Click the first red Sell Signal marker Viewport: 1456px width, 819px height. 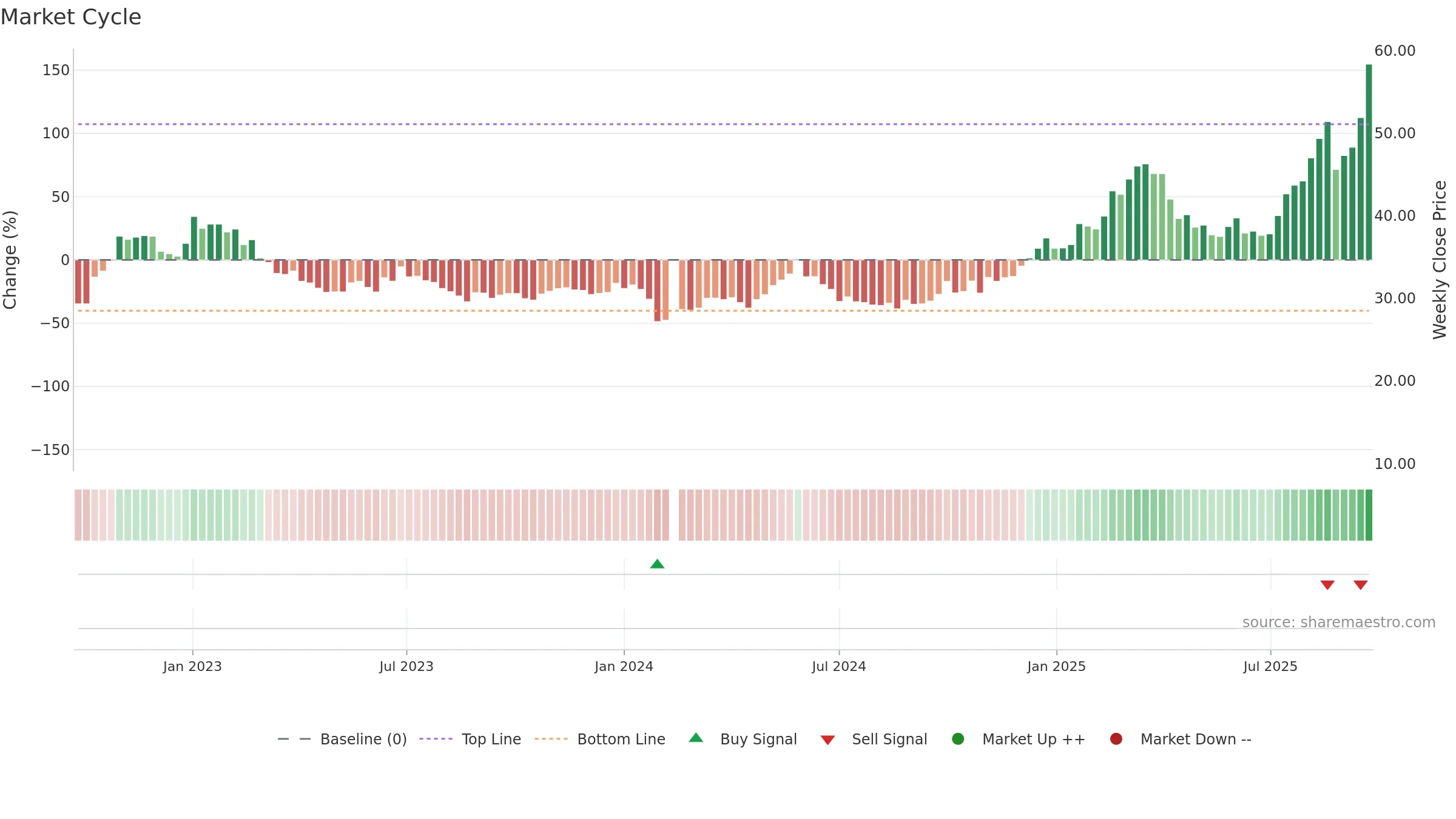(x=1327, y=585)
